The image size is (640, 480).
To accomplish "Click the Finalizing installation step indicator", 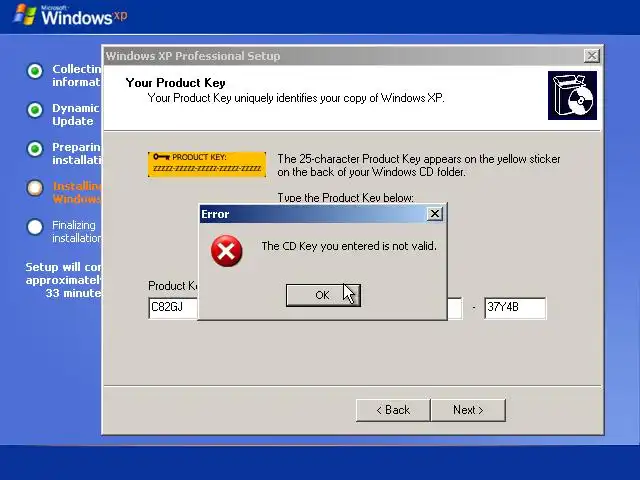I will (35, 227).
